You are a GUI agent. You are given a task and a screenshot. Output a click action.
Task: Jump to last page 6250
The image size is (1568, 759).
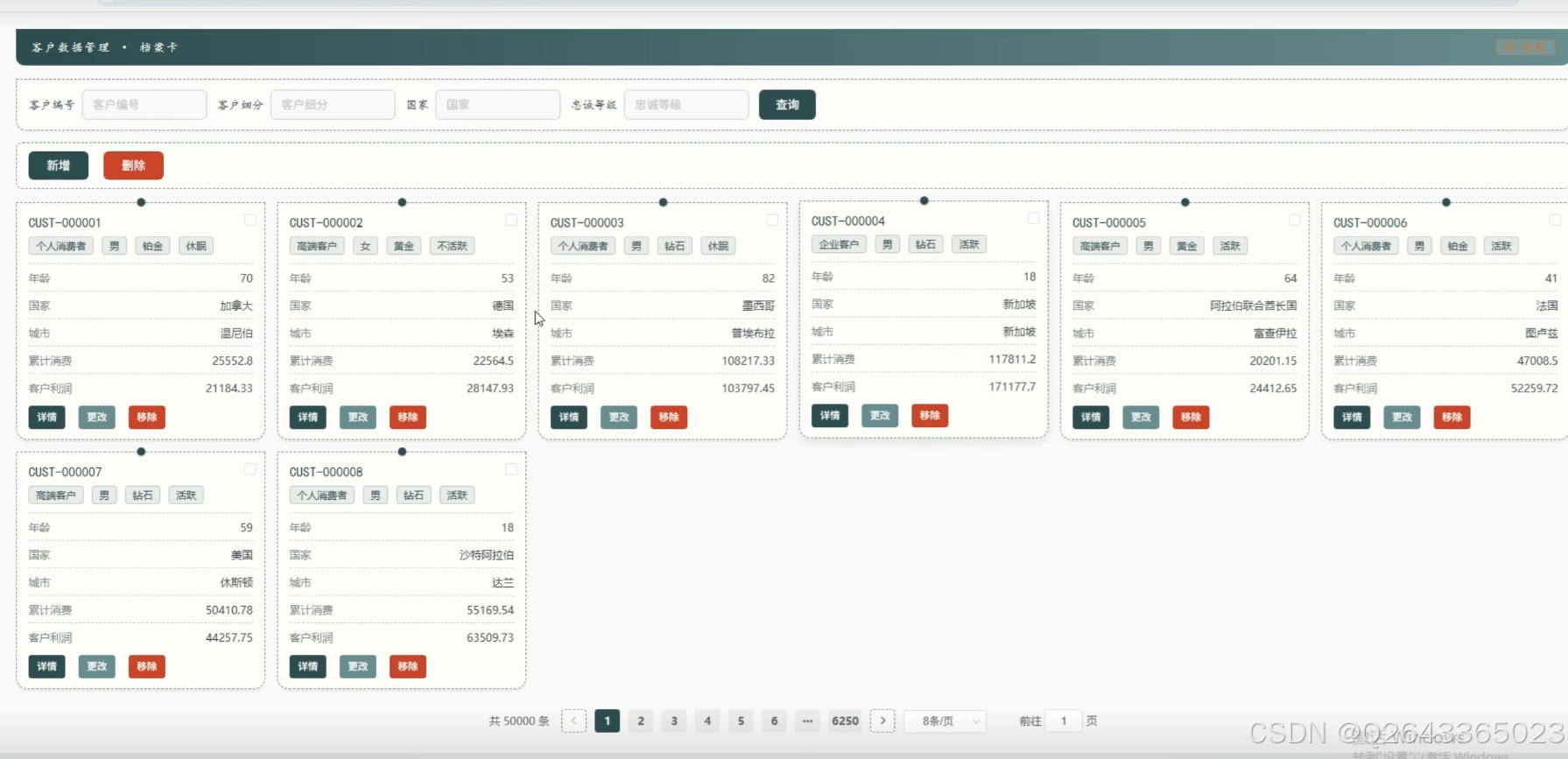point(845,720)
